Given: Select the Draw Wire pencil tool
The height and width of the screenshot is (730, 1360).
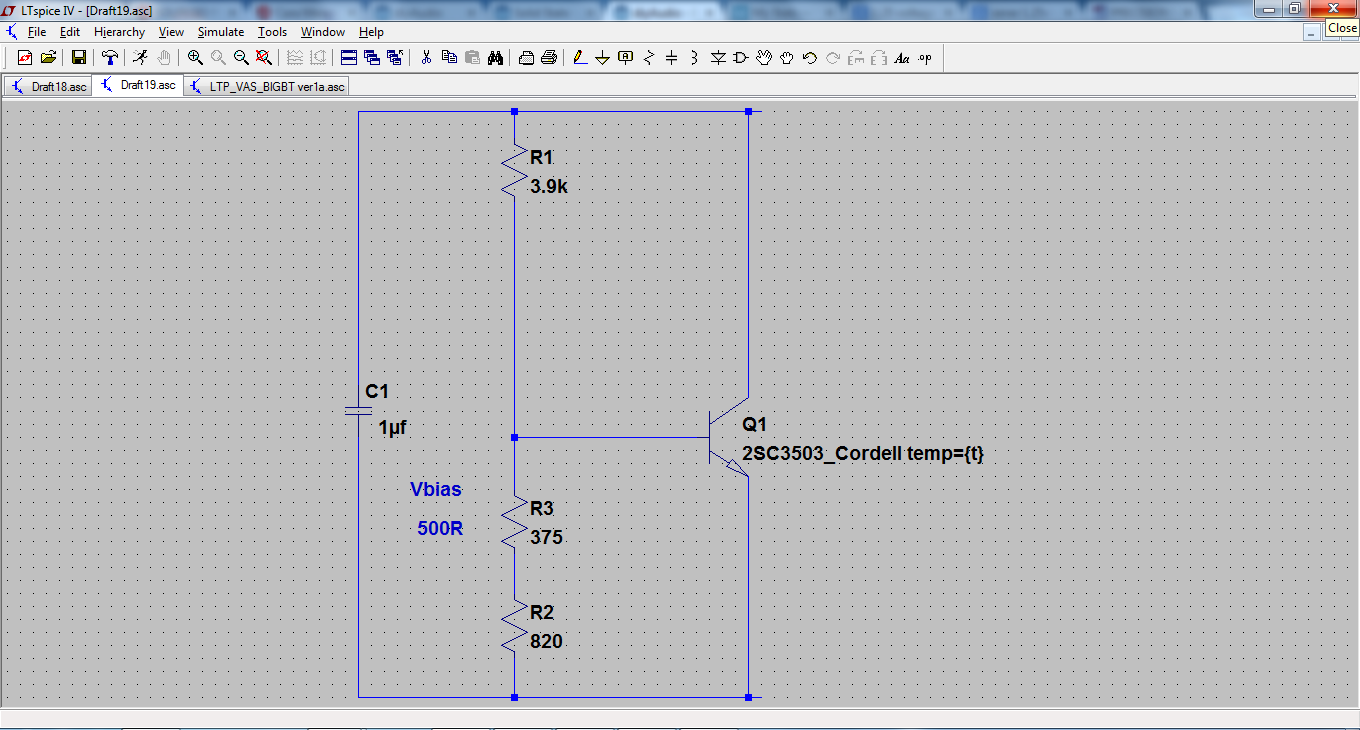Looking at the screenshot, I should (x=580, y=58).
